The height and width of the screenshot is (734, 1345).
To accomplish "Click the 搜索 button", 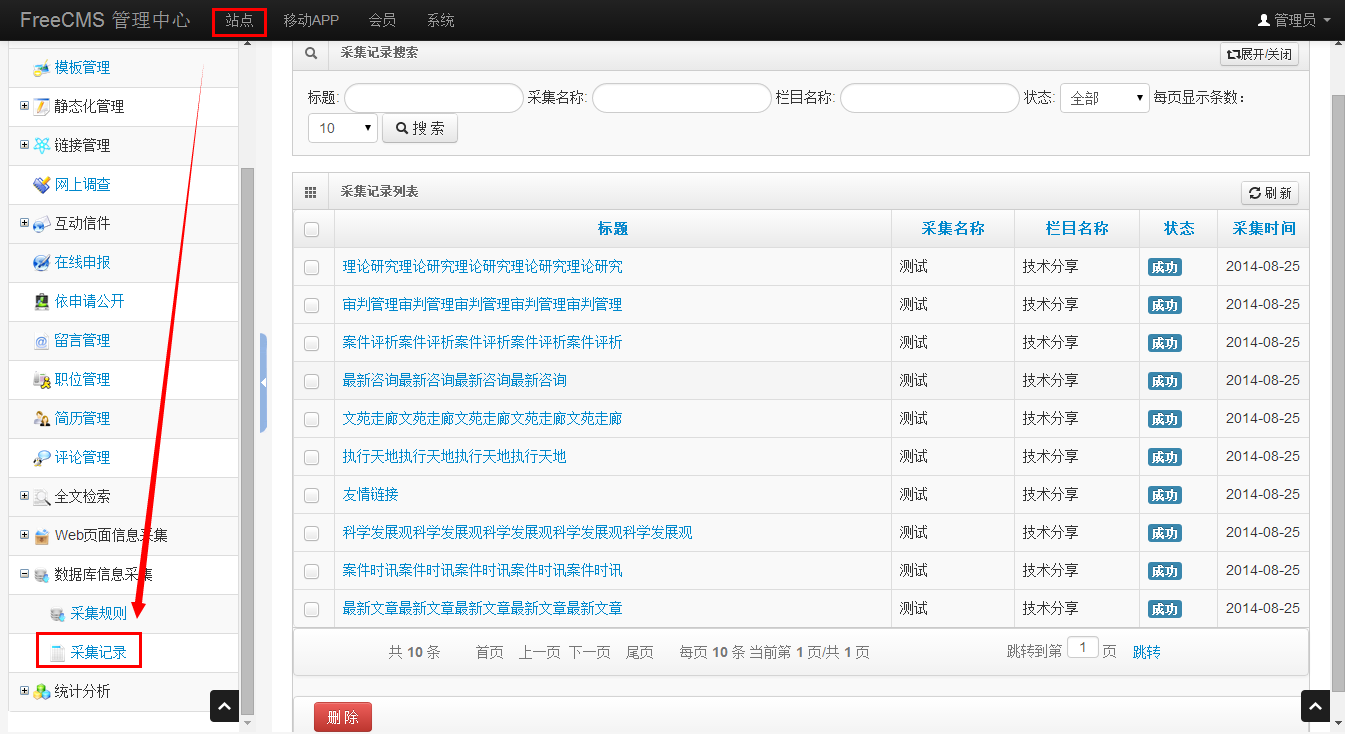I will (420, 128).
